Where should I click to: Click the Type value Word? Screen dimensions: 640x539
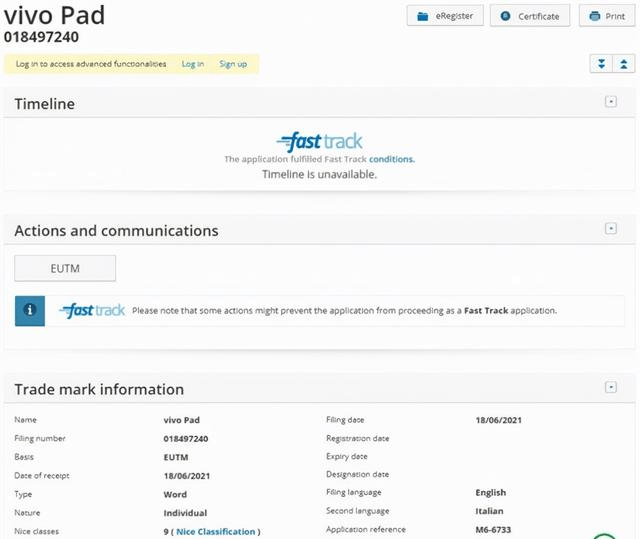175,494
